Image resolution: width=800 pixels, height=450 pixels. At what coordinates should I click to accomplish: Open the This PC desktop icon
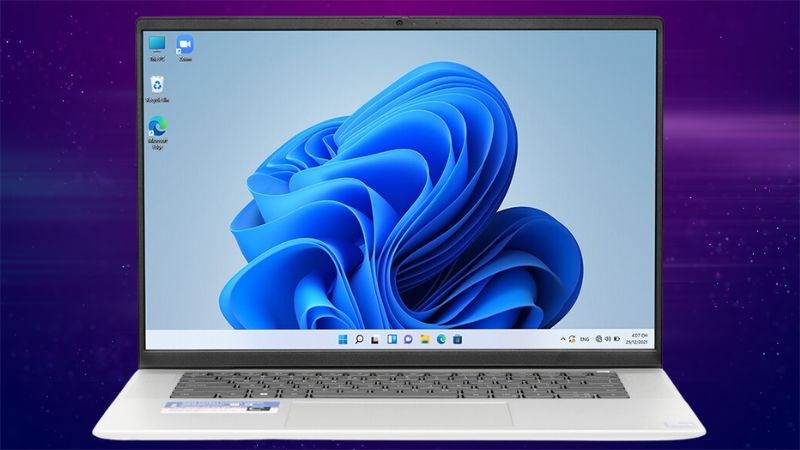(157, 48)
